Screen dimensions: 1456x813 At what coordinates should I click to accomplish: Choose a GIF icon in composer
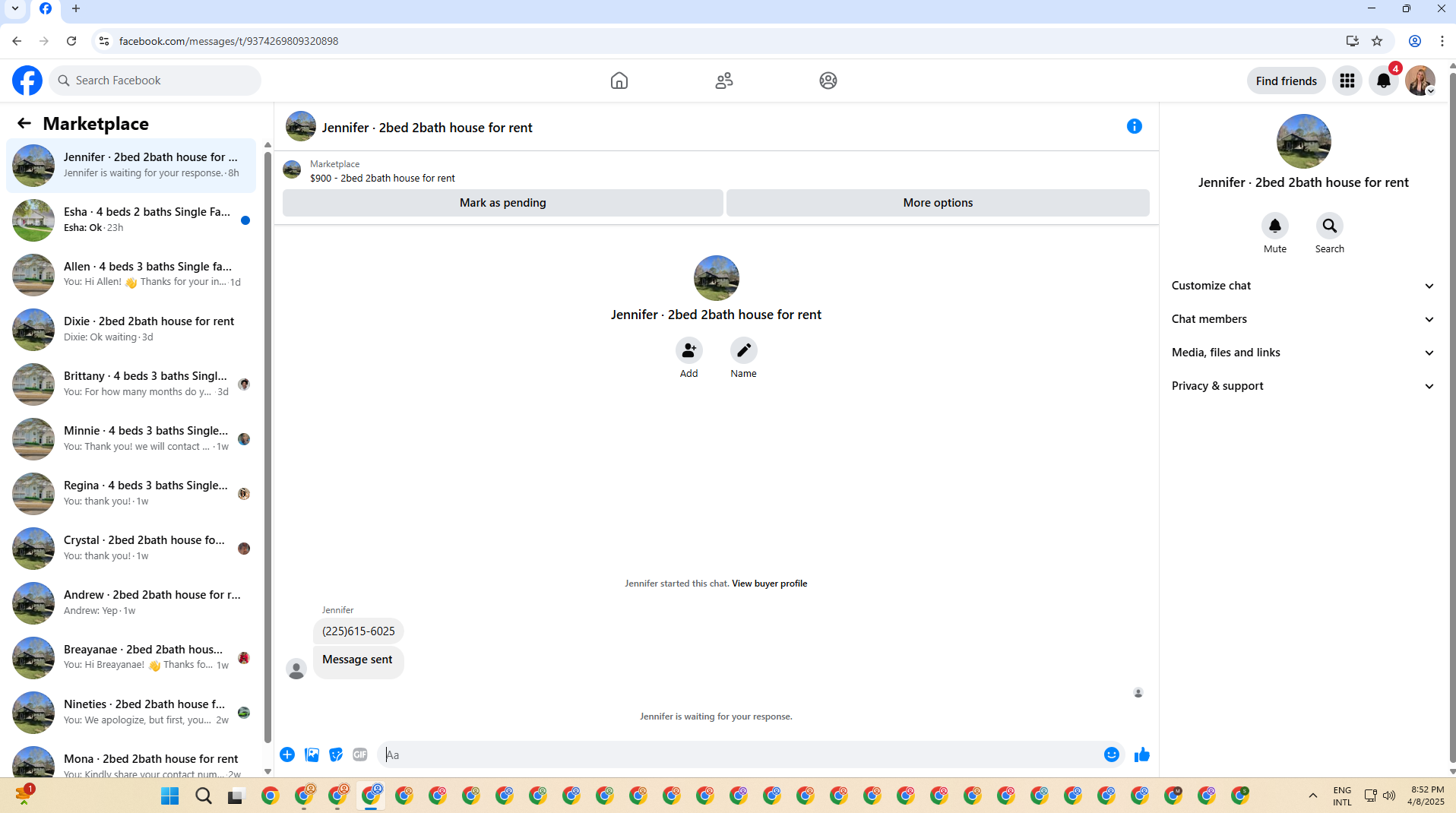point(360,754)
